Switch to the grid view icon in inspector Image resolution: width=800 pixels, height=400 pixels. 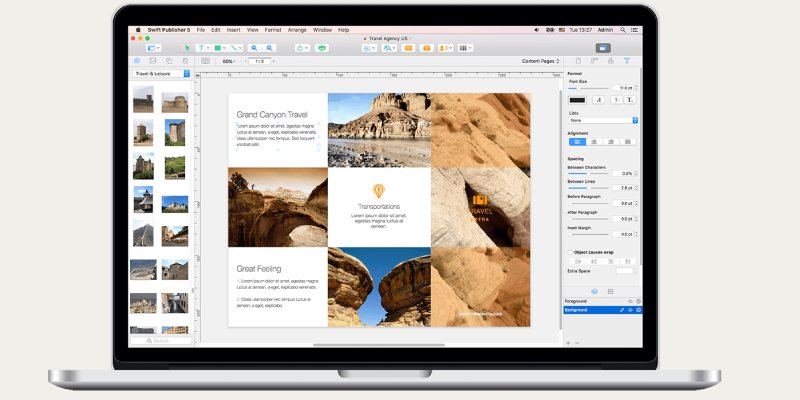[610, 291]
